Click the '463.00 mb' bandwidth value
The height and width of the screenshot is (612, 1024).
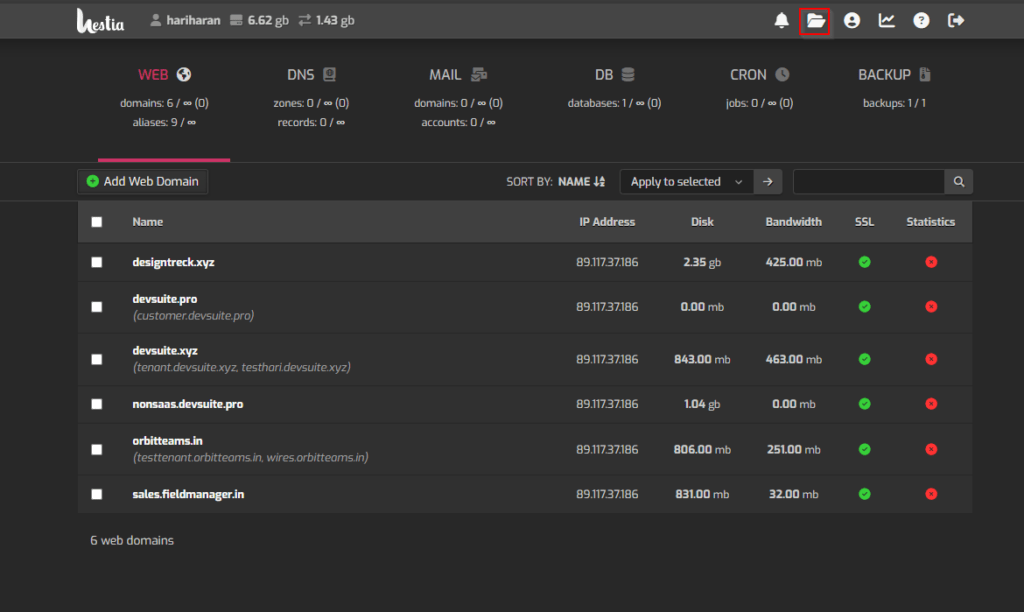click(793, 359)
